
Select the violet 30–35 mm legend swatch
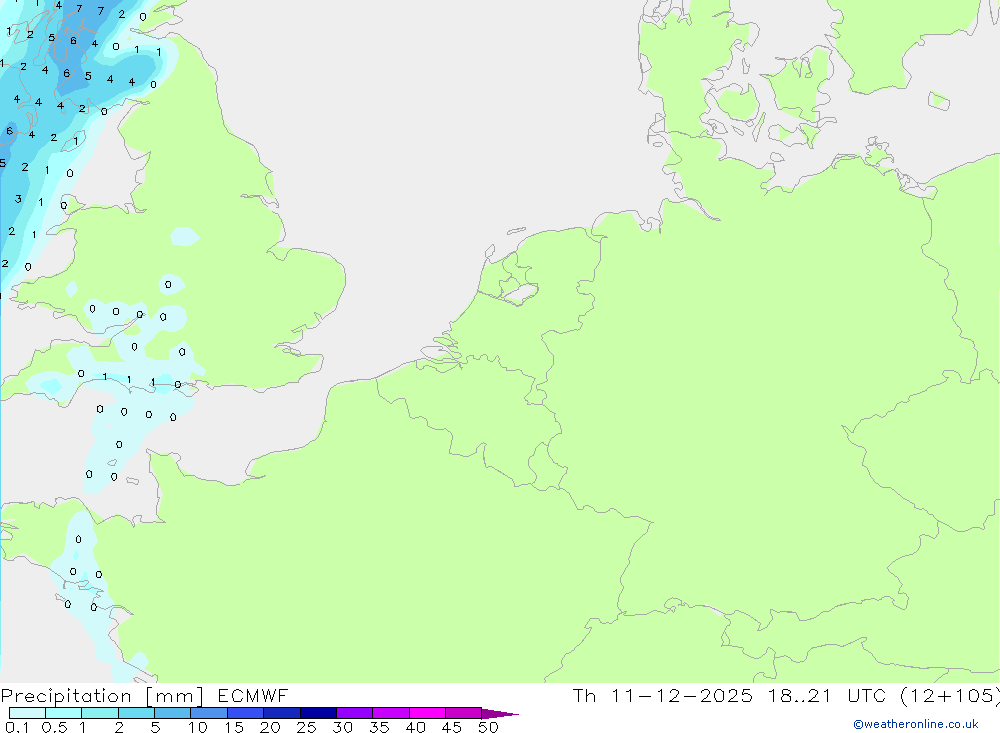click(354, 713)
